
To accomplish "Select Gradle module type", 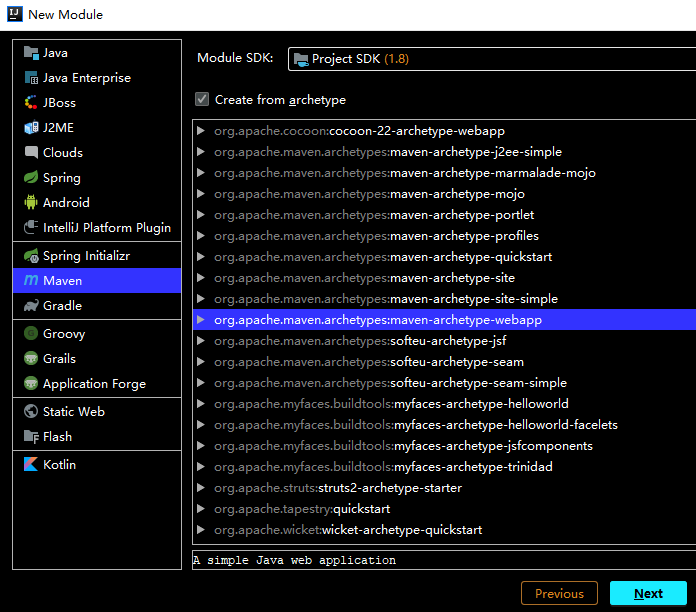I will [x=97, y=305].
